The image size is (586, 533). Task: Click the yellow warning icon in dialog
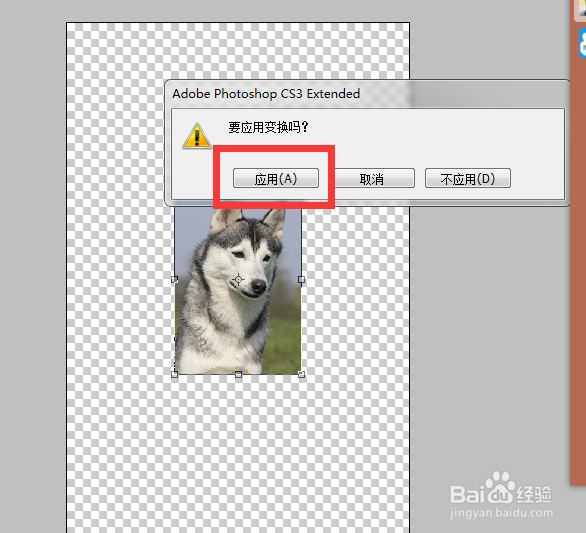(197, 136)
